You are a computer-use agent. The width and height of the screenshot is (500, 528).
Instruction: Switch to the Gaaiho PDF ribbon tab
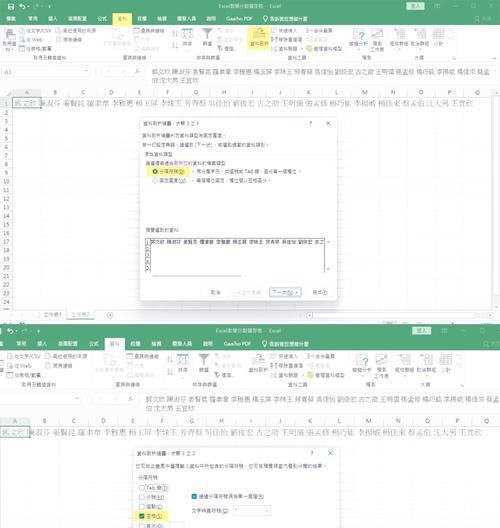(239, 19)
